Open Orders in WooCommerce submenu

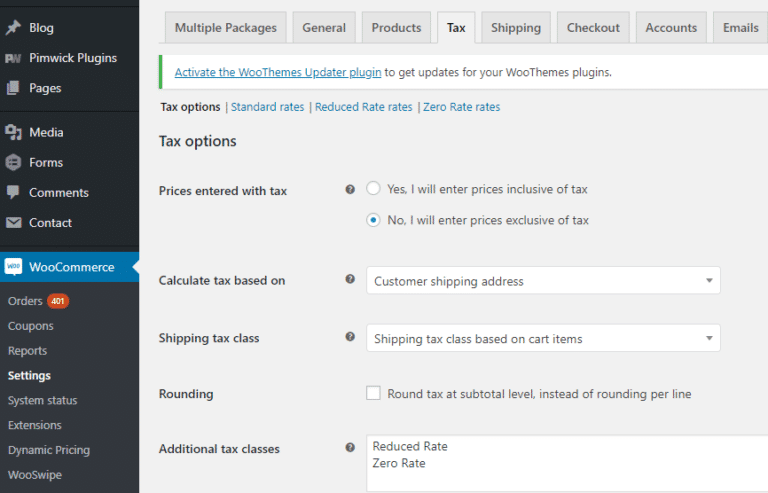pos(25,301)
